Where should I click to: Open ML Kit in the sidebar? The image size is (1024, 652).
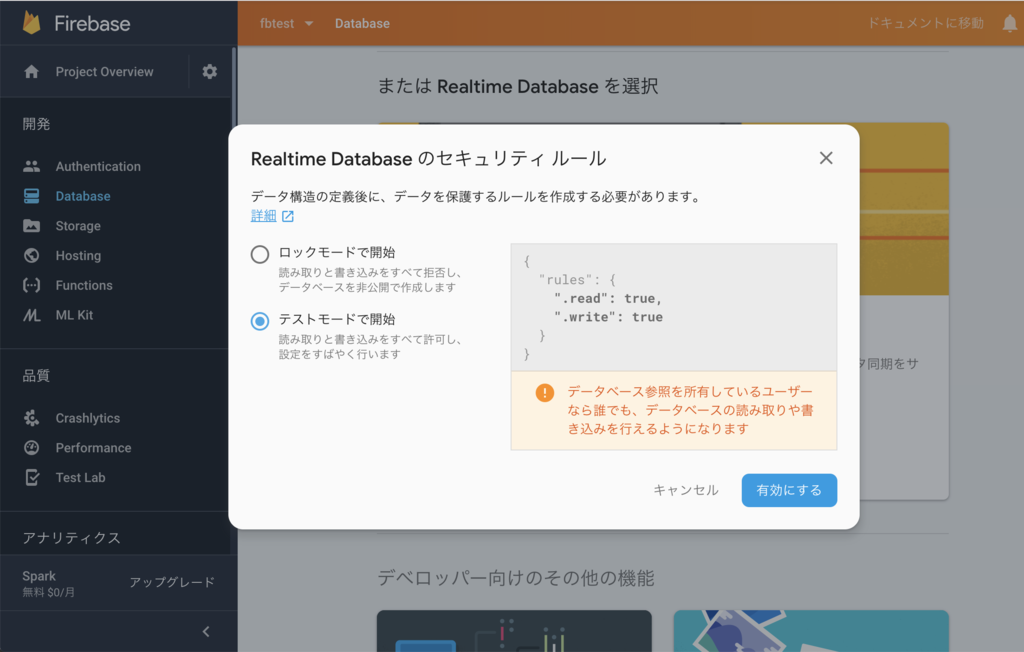tap(74, 315)
